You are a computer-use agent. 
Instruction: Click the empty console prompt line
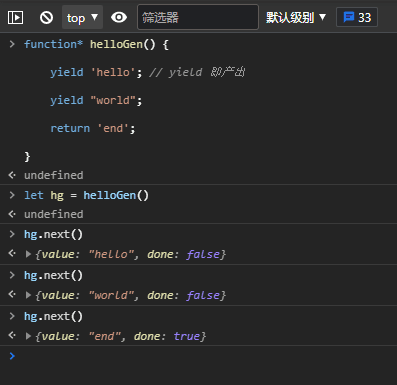tap(198, 356)
